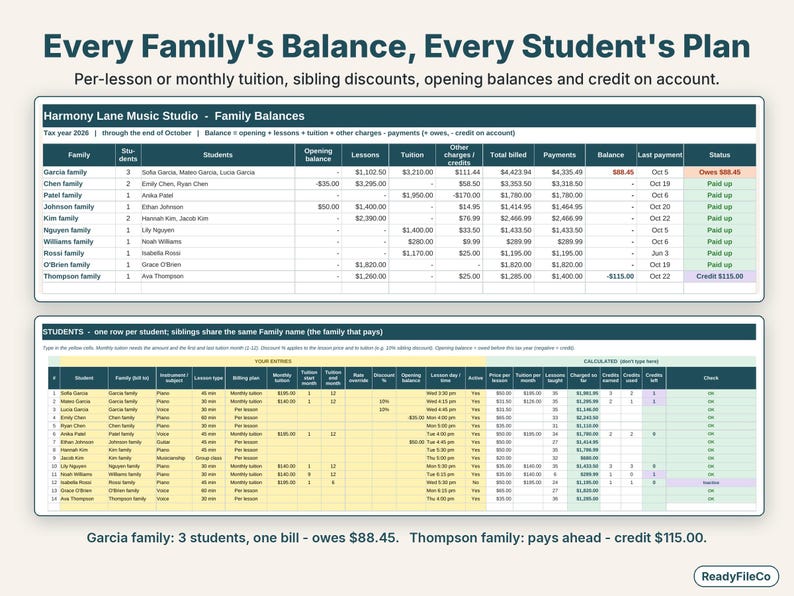Select the "No" Active cell for Isabella Rossi
Image resolution: width=794 pixels, height=596 pixels.
(x=475, y=483)
